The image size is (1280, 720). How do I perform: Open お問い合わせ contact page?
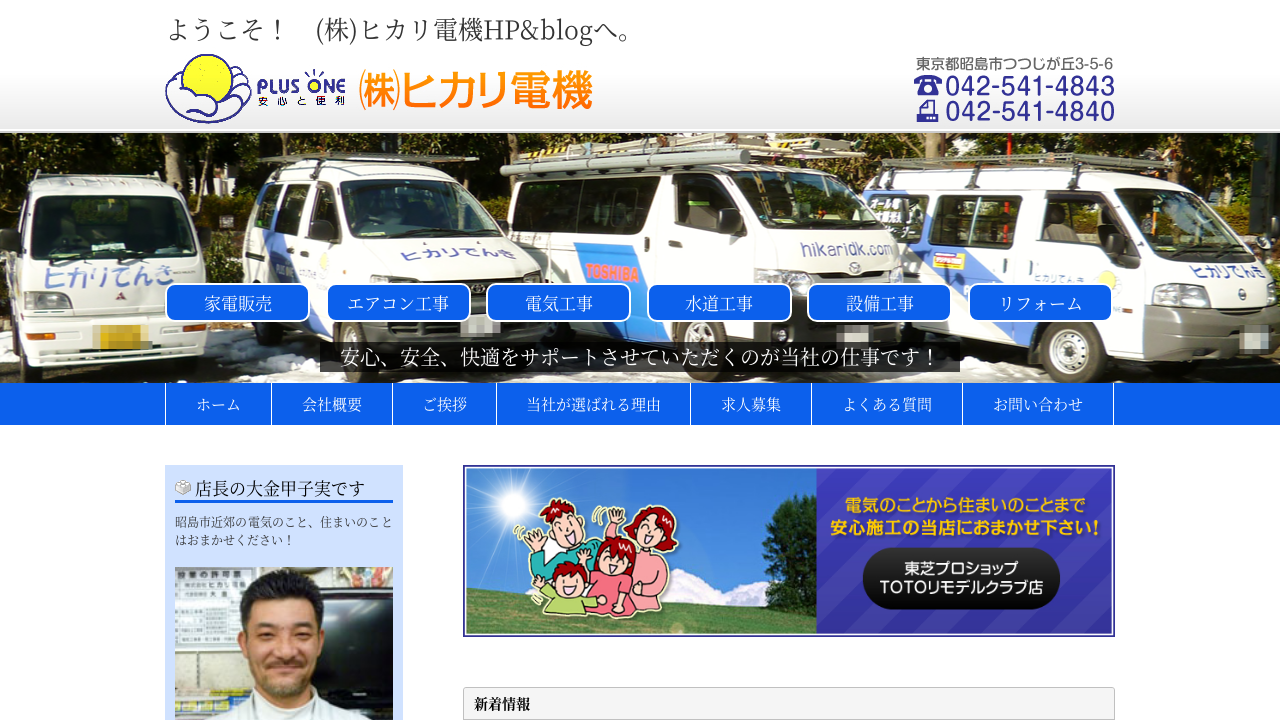pyautogui.click(x=1038, y=404)
